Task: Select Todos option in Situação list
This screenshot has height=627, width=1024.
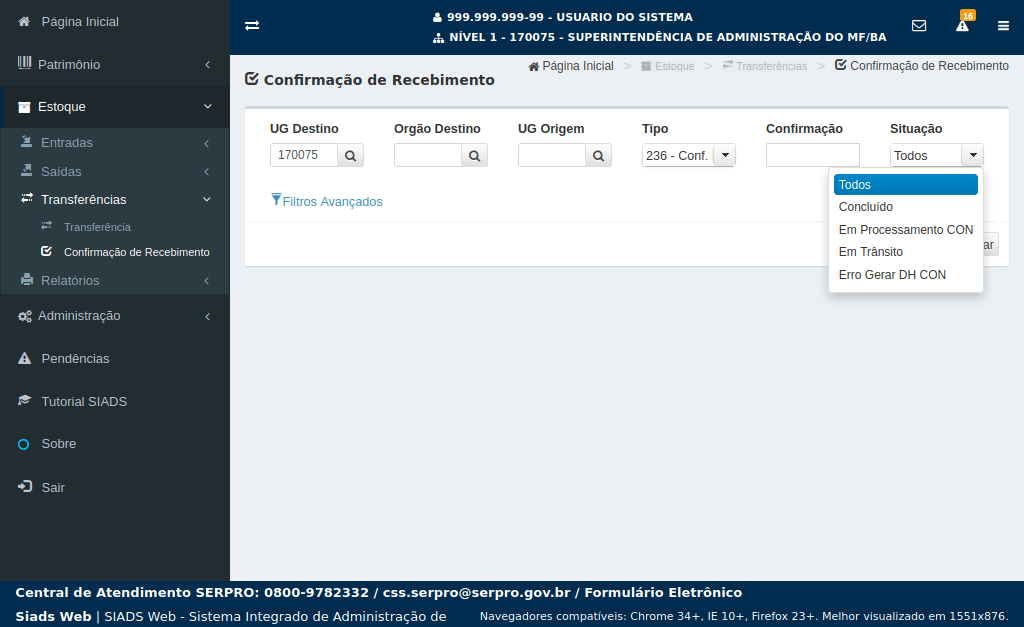Action: pyautogui.click(x=906, y=185)
